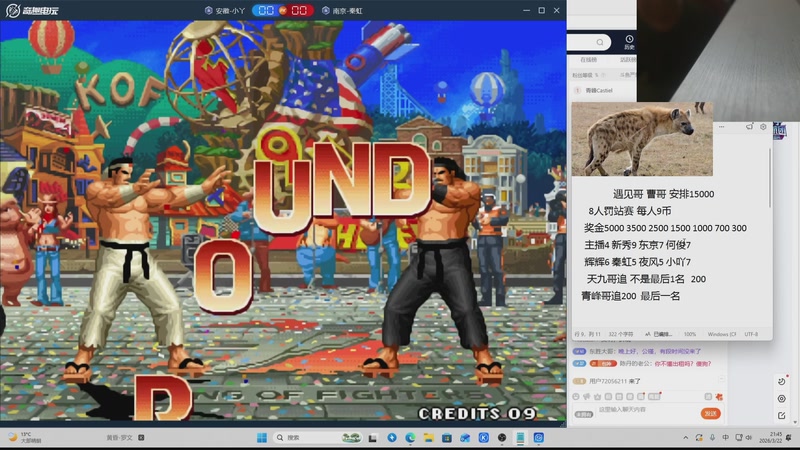This screenshot has width=800, height=450.
Task: Click the Windows line ending in the notepad status bar
Action: (x=722, y=334)
